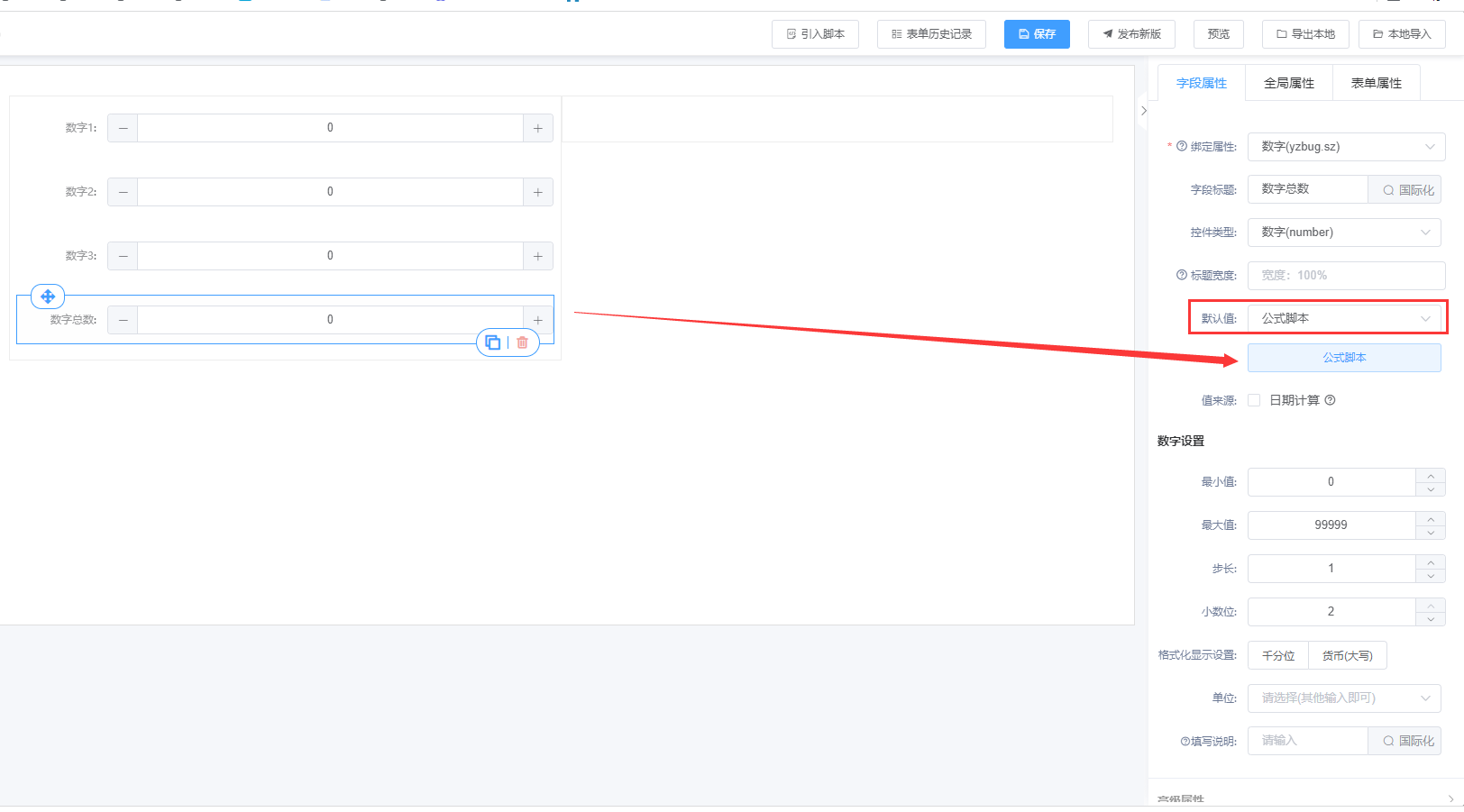Viewport: 1464px width, 812px height.
Task: Click the 数字3 value input
Action: (330, 256)
